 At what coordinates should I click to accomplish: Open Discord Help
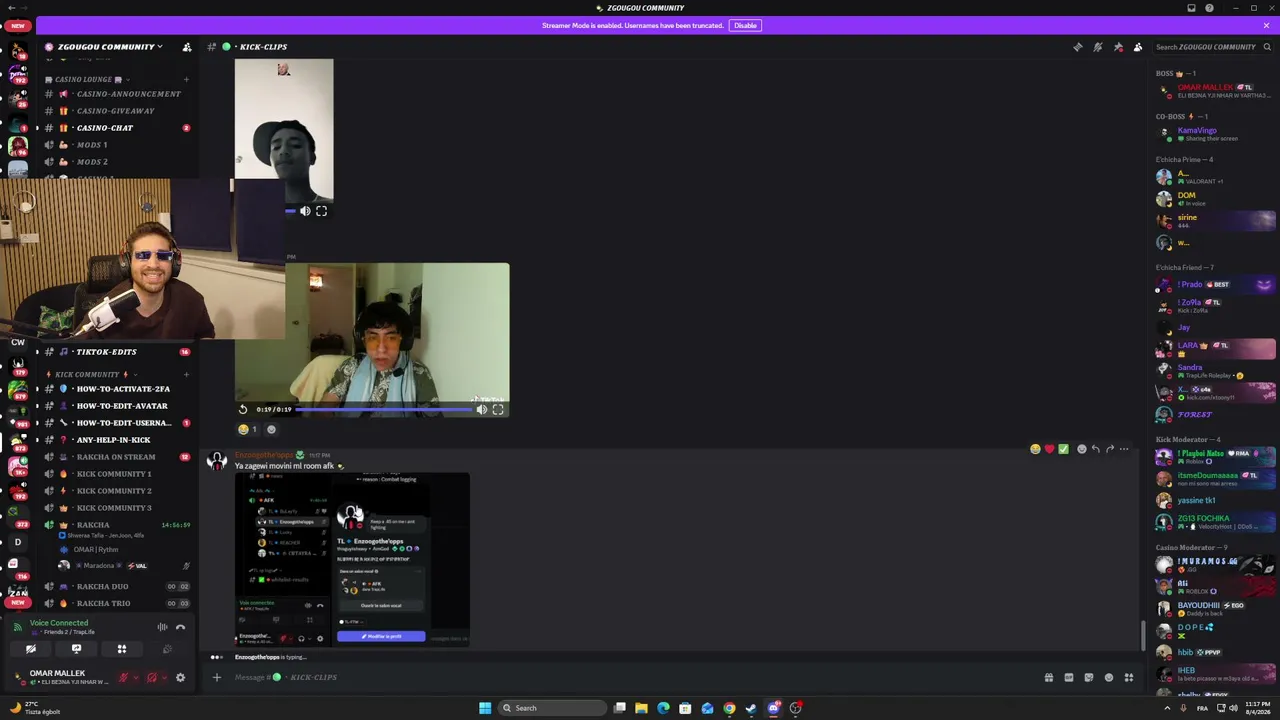tap(1209, 8)
